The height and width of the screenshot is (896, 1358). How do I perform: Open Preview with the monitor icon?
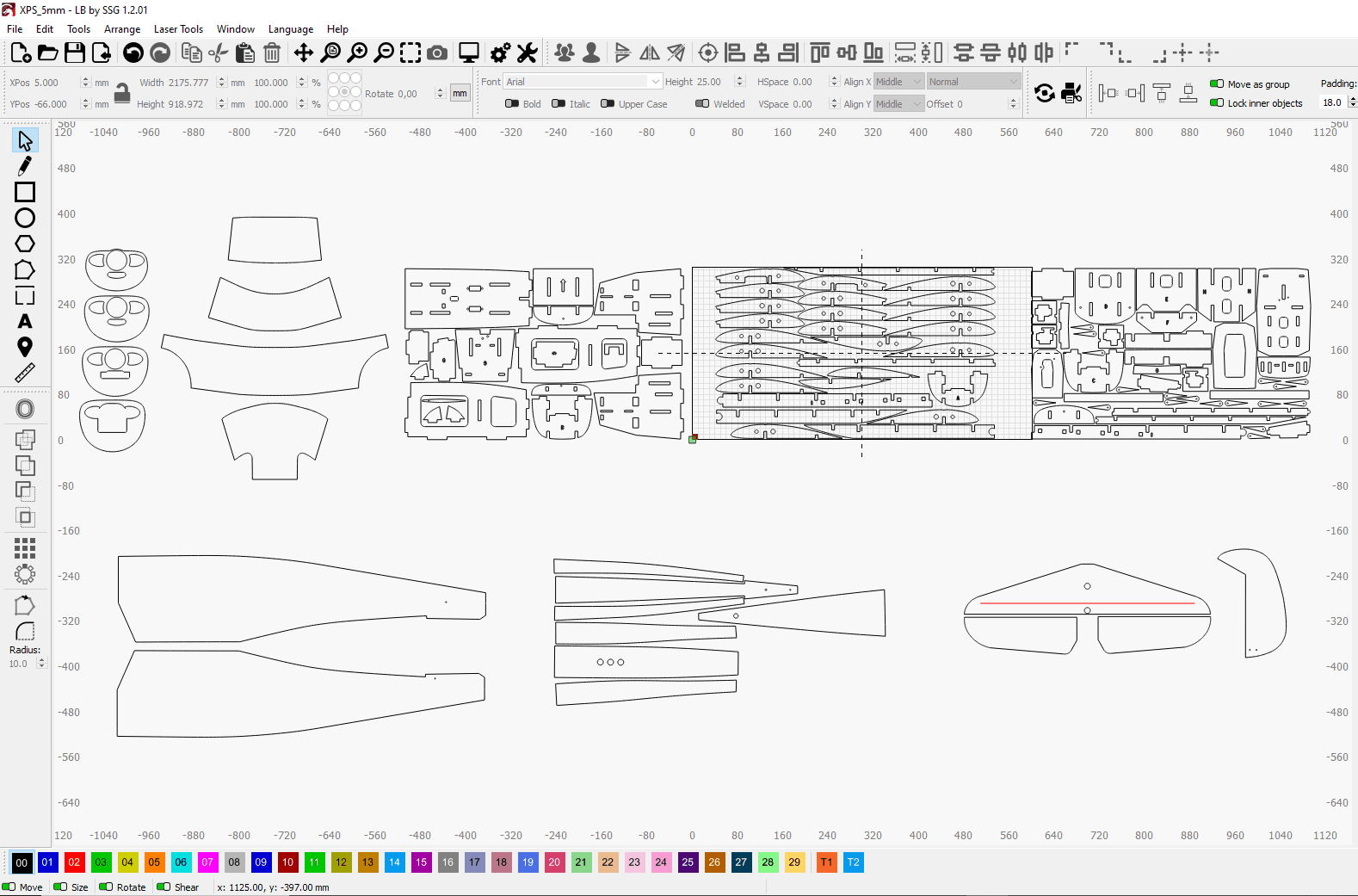(469, 53)
